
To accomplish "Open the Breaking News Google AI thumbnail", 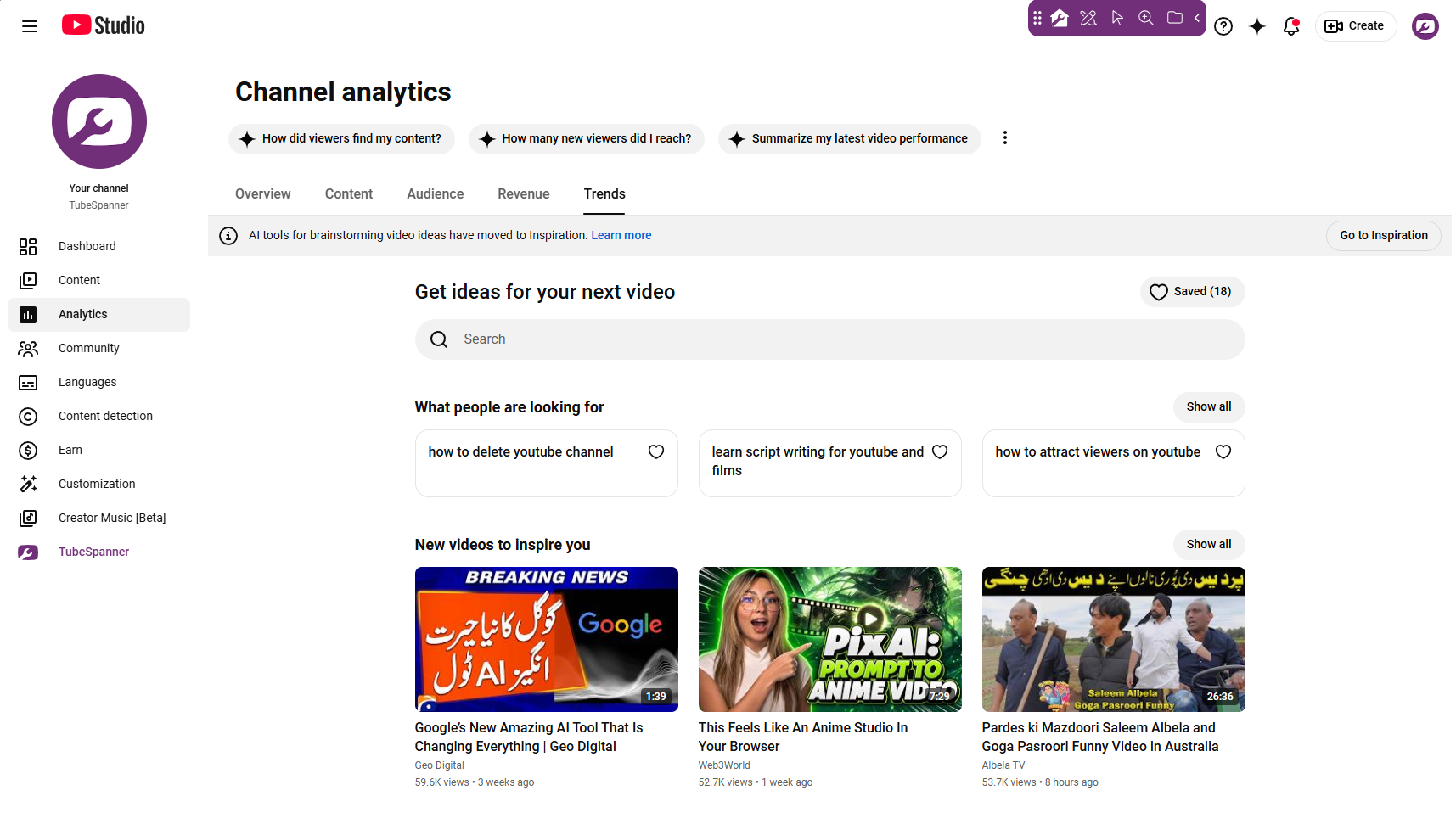I will [547, 640].
